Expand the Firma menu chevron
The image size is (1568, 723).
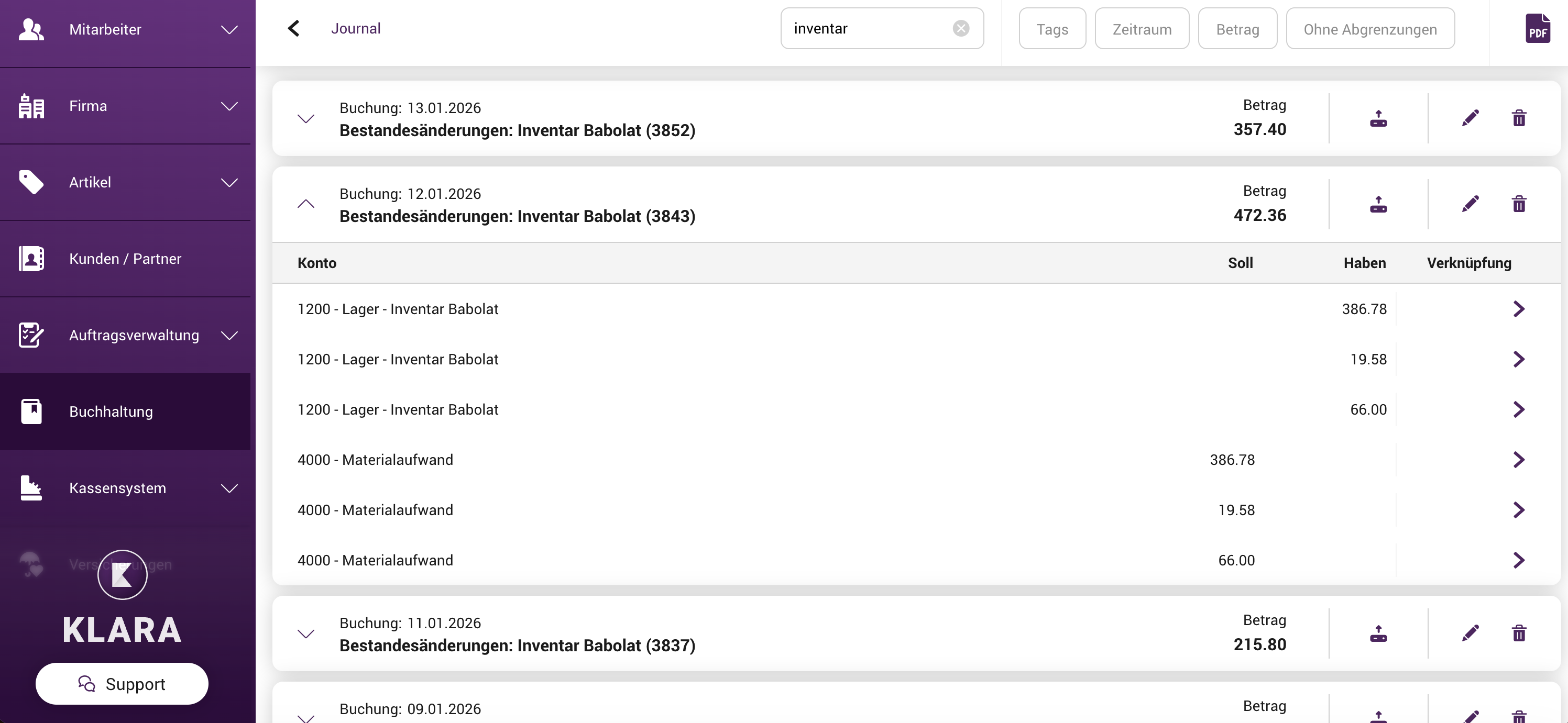pyautogui.click(x=229, y=106)
